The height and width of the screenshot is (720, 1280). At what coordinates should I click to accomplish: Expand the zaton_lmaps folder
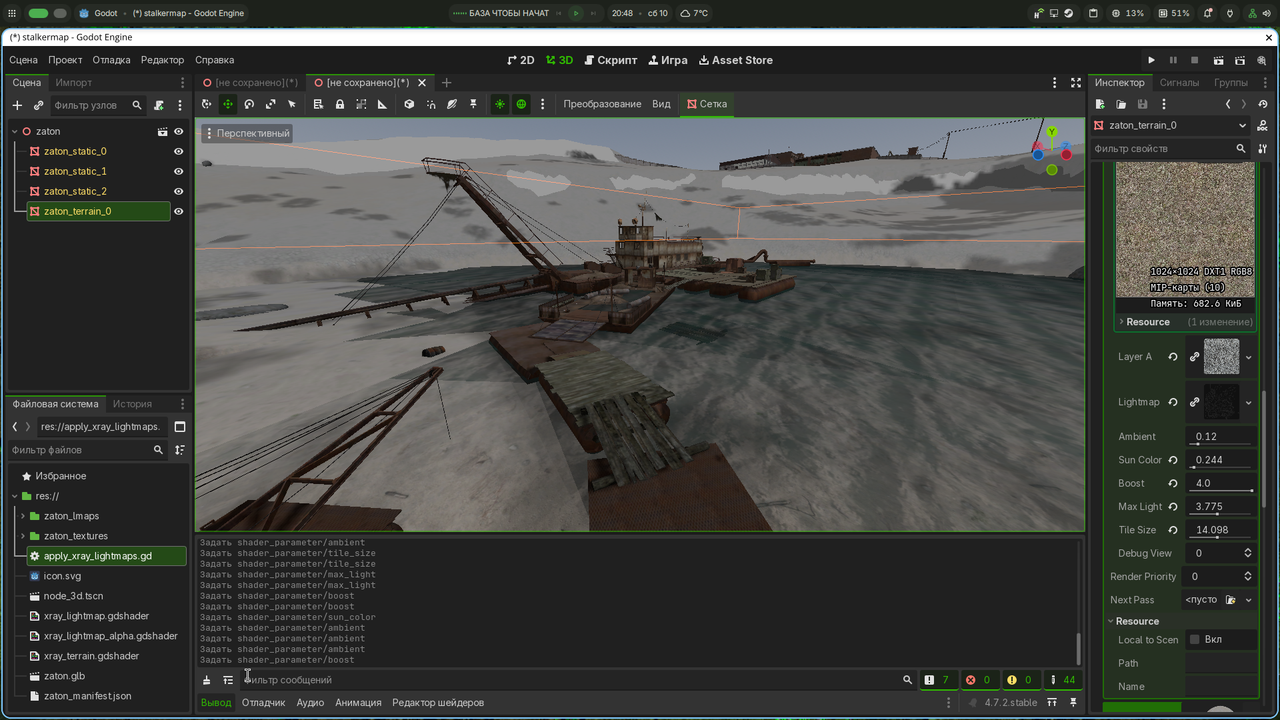[22, 516]
